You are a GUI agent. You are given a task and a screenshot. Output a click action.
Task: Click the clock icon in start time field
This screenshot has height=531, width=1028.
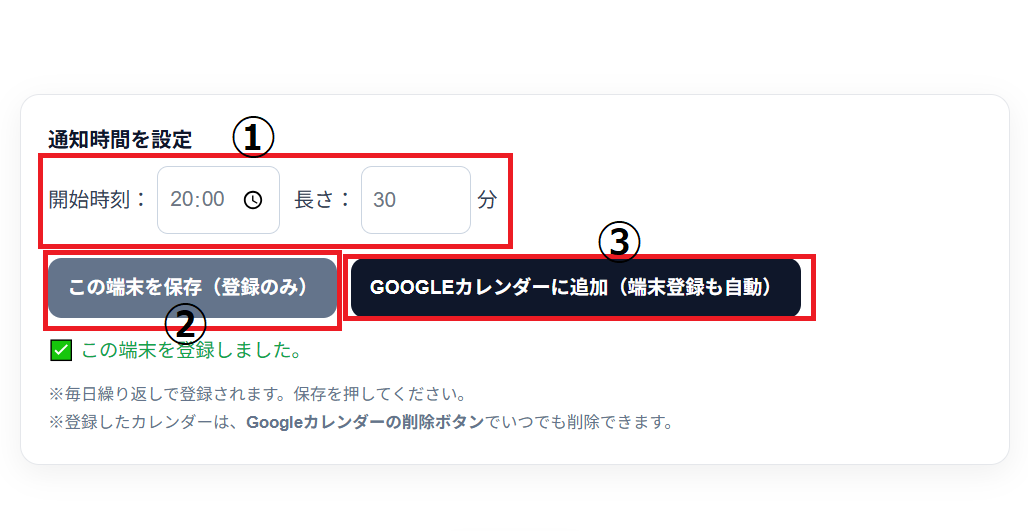[x=253, y=200]
